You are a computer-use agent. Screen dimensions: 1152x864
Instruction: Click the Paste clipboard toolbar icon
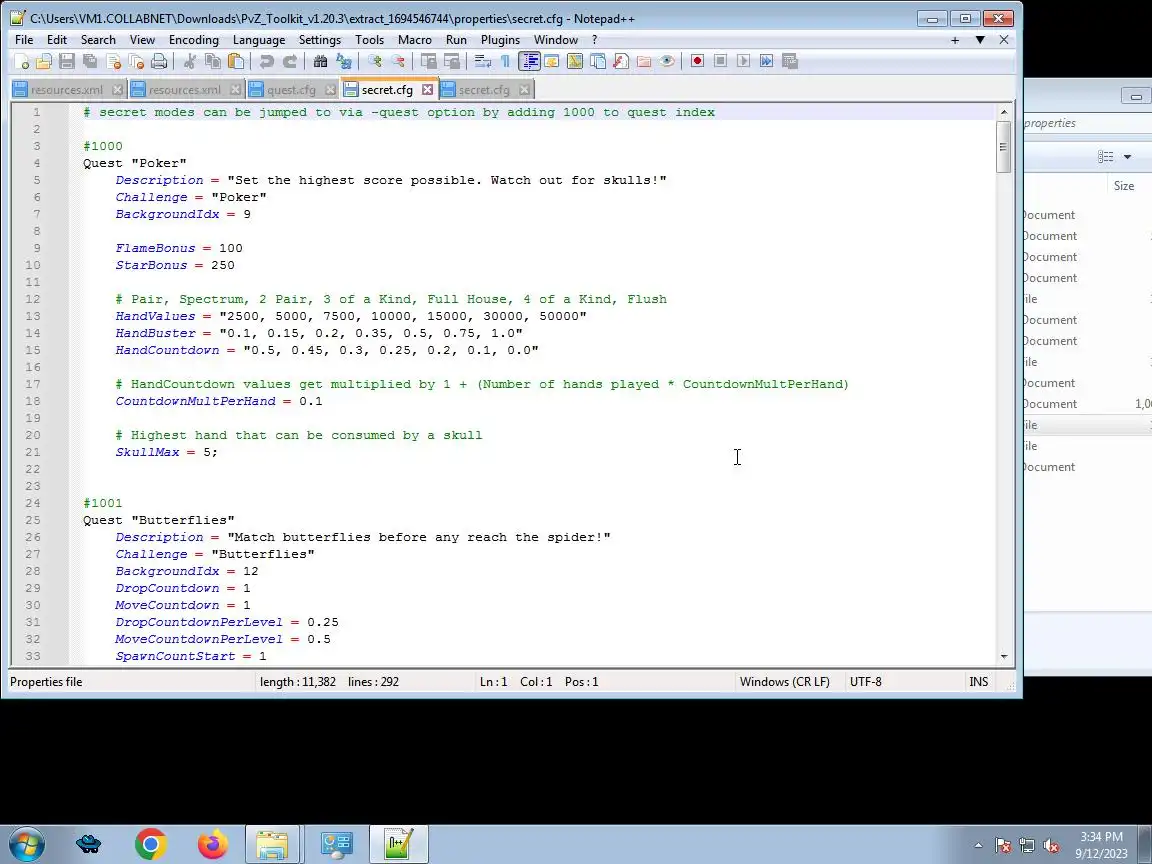[236, 61]
